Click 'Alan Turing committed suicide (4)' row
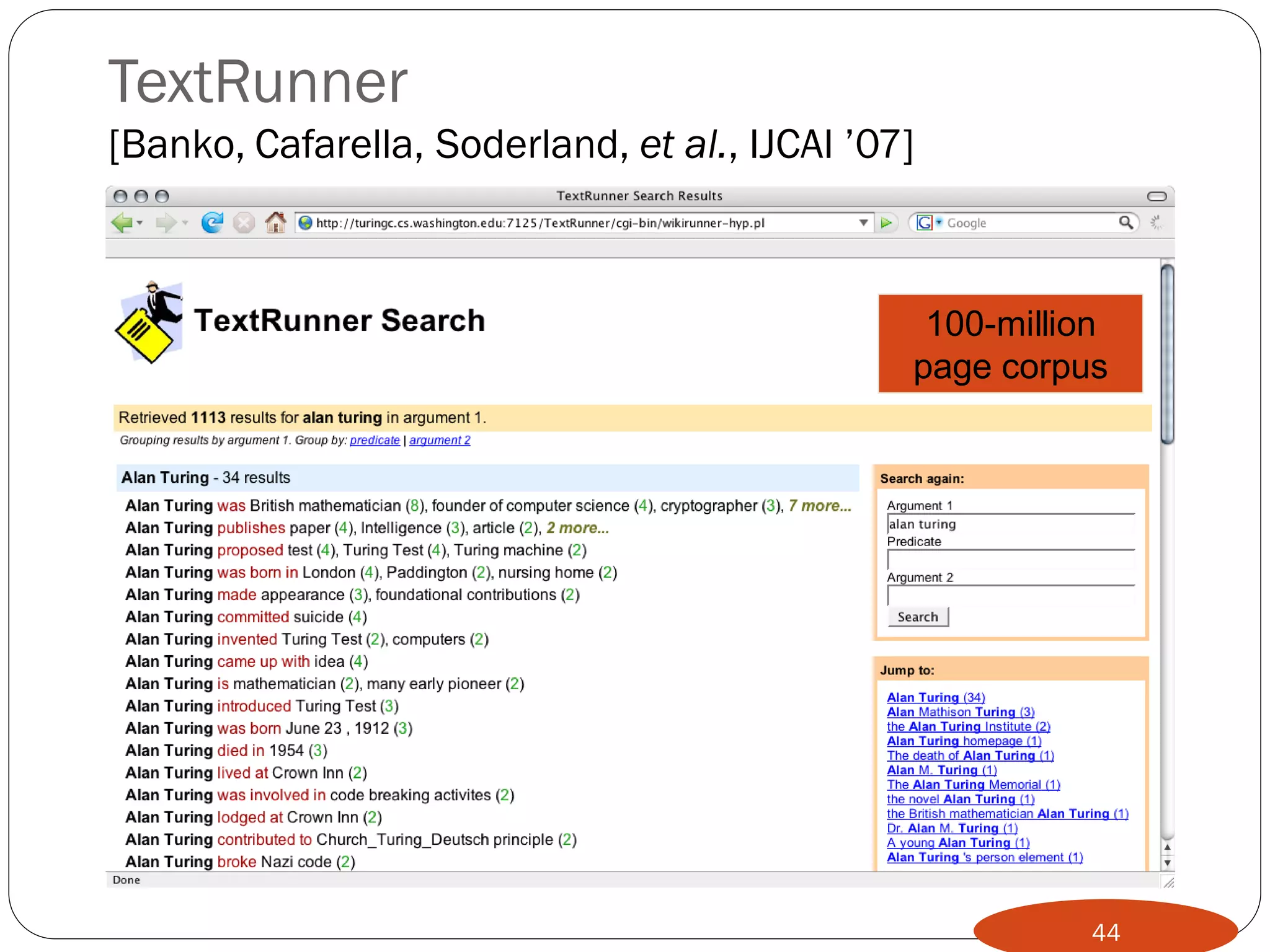Screen dimensions: 1270x952 point(246,617)
